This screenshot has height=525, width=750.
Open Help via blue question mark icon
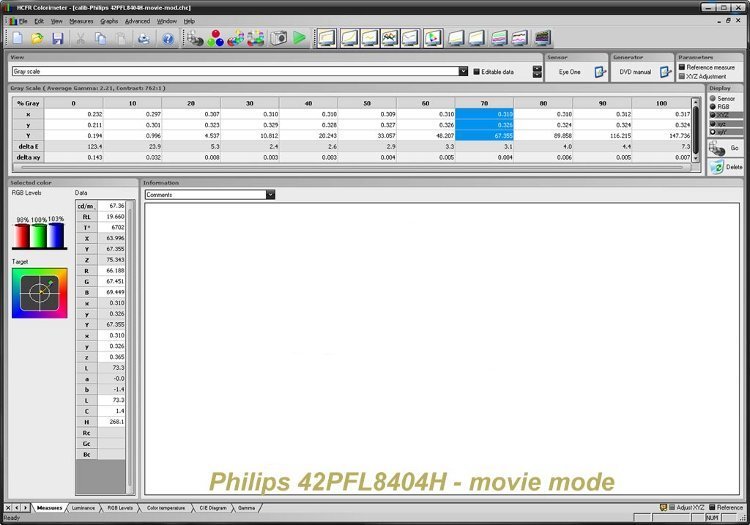(x=168, y=38)
